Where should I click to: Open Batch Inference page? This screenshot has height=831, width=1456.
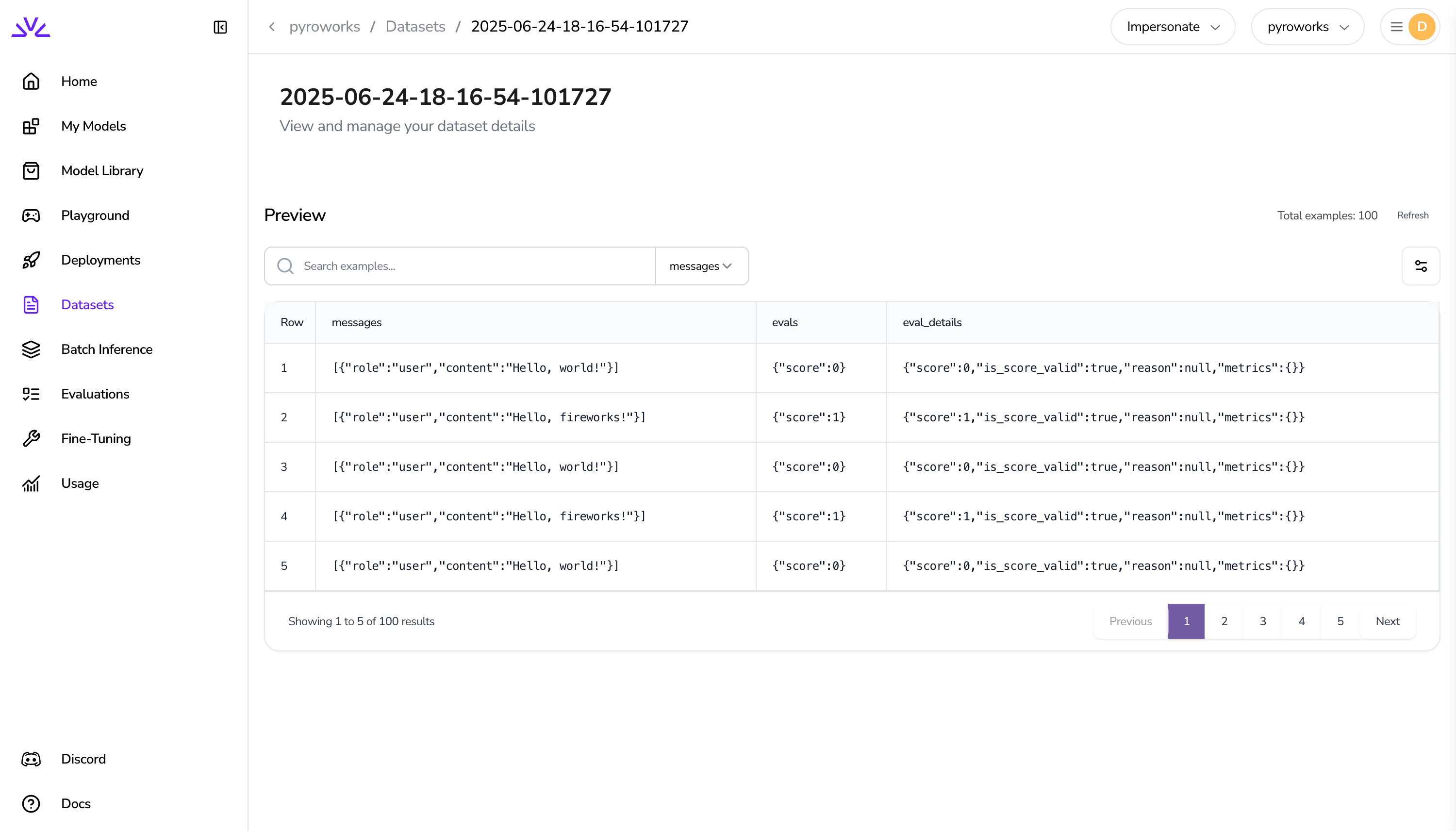107,349
